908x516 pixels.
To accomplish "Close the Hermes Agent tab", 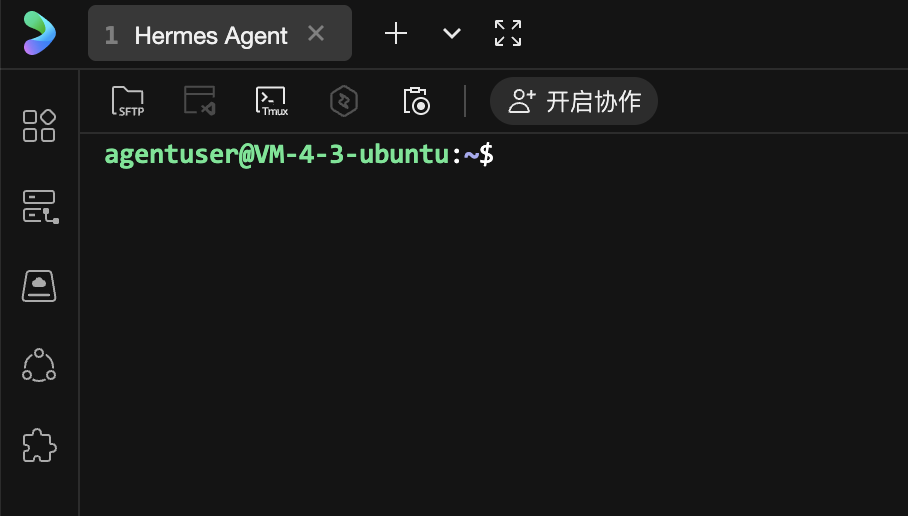I will pos(316,34).
